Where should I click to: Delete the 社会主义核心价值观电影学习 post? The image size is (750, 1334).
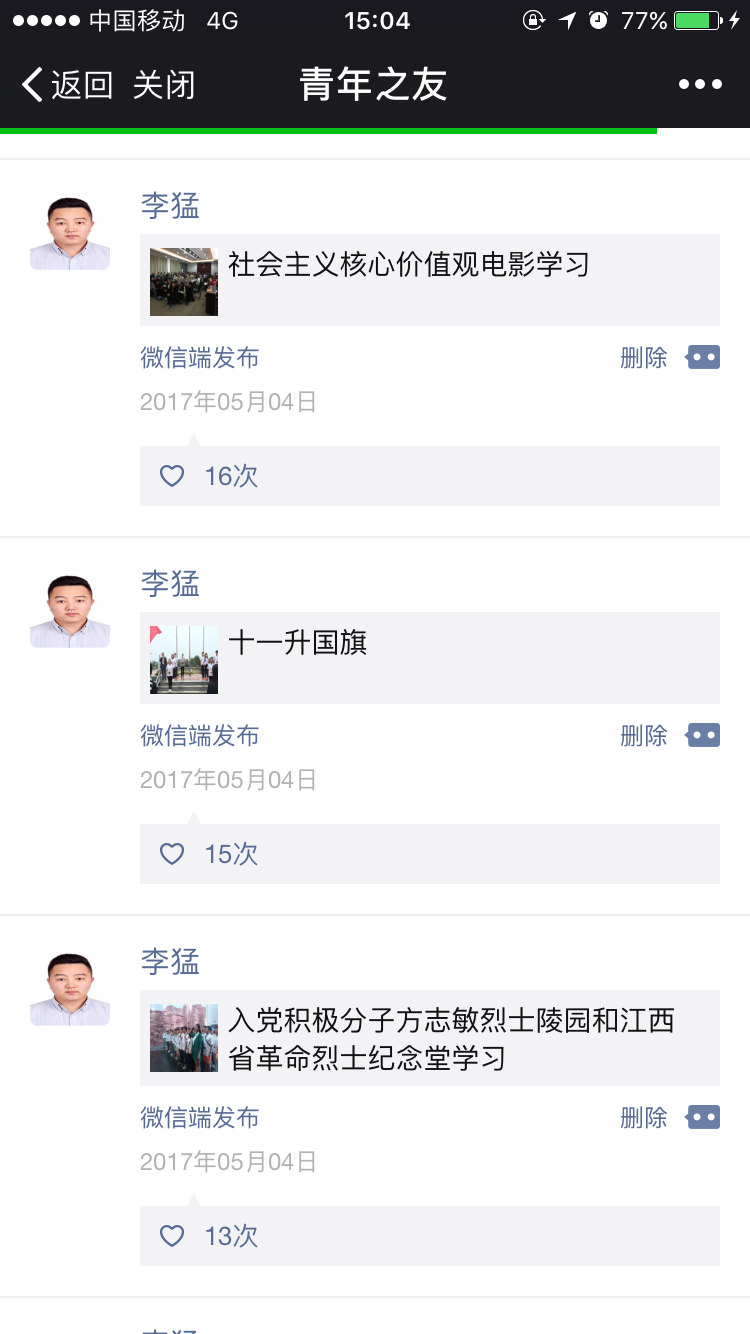click(643, 358)
